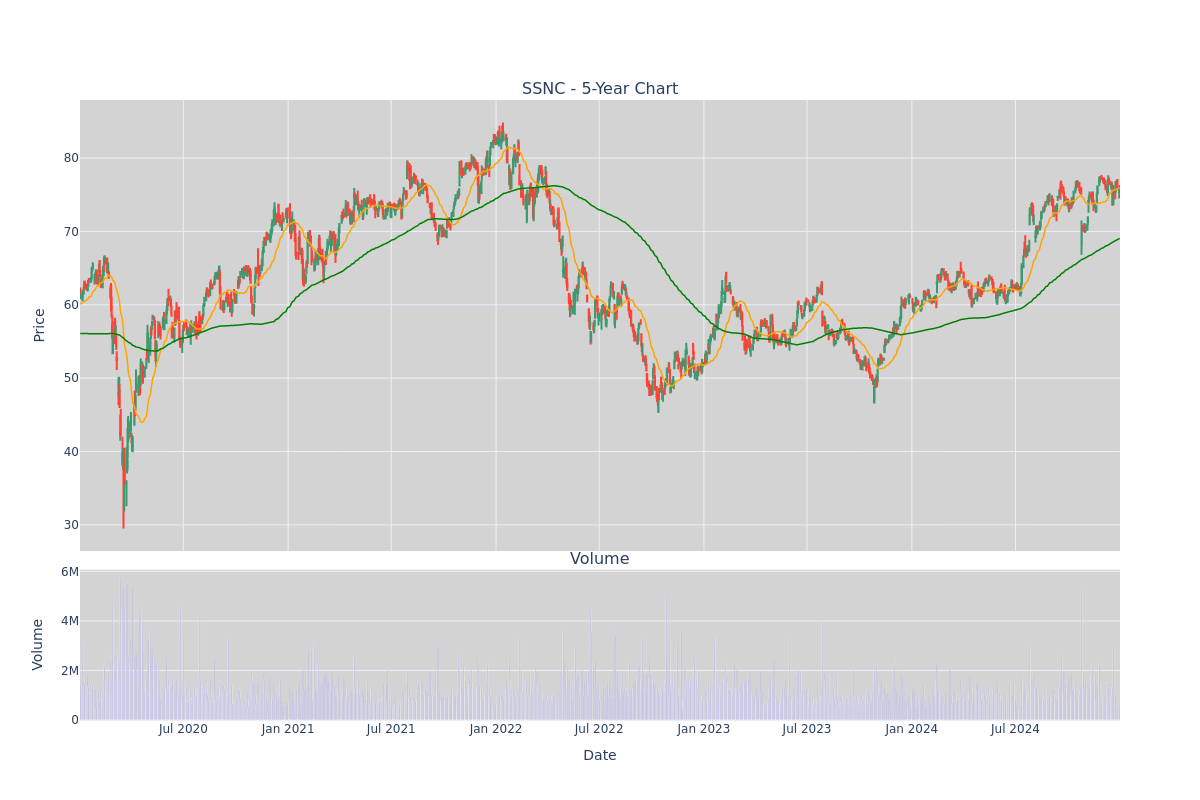Click the "Jul 2024" date tick label
1200x800 pixels.
click(1015, 729)
